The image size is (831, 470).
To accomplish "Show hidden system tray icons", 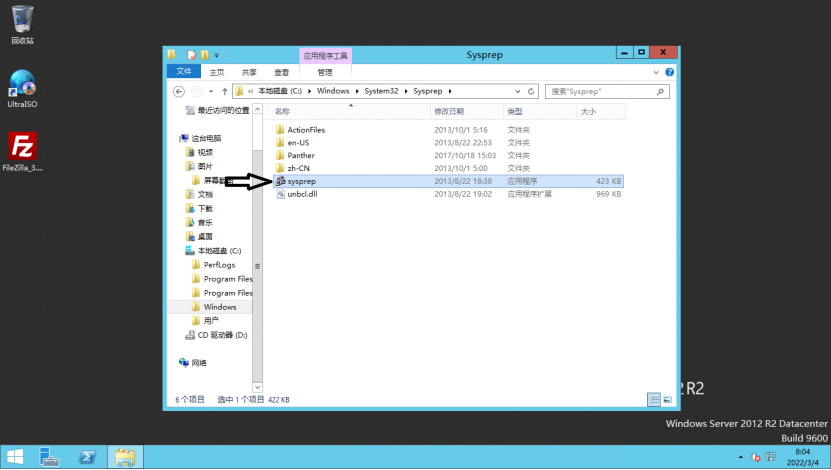I will pyautogui.click(x=740, y=457).
